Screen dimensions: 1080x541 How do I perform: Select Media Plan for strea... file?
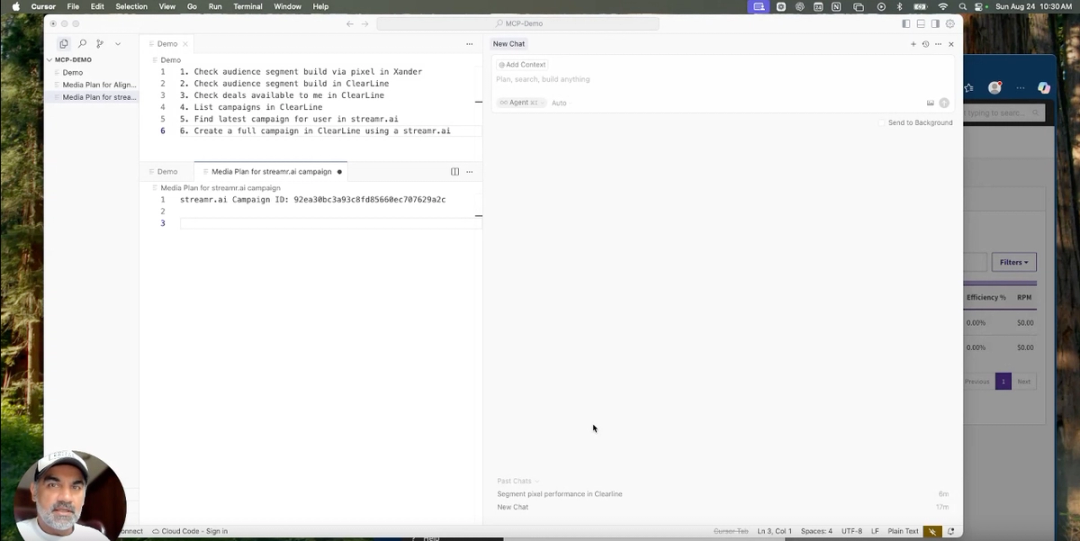click(99, 97)
